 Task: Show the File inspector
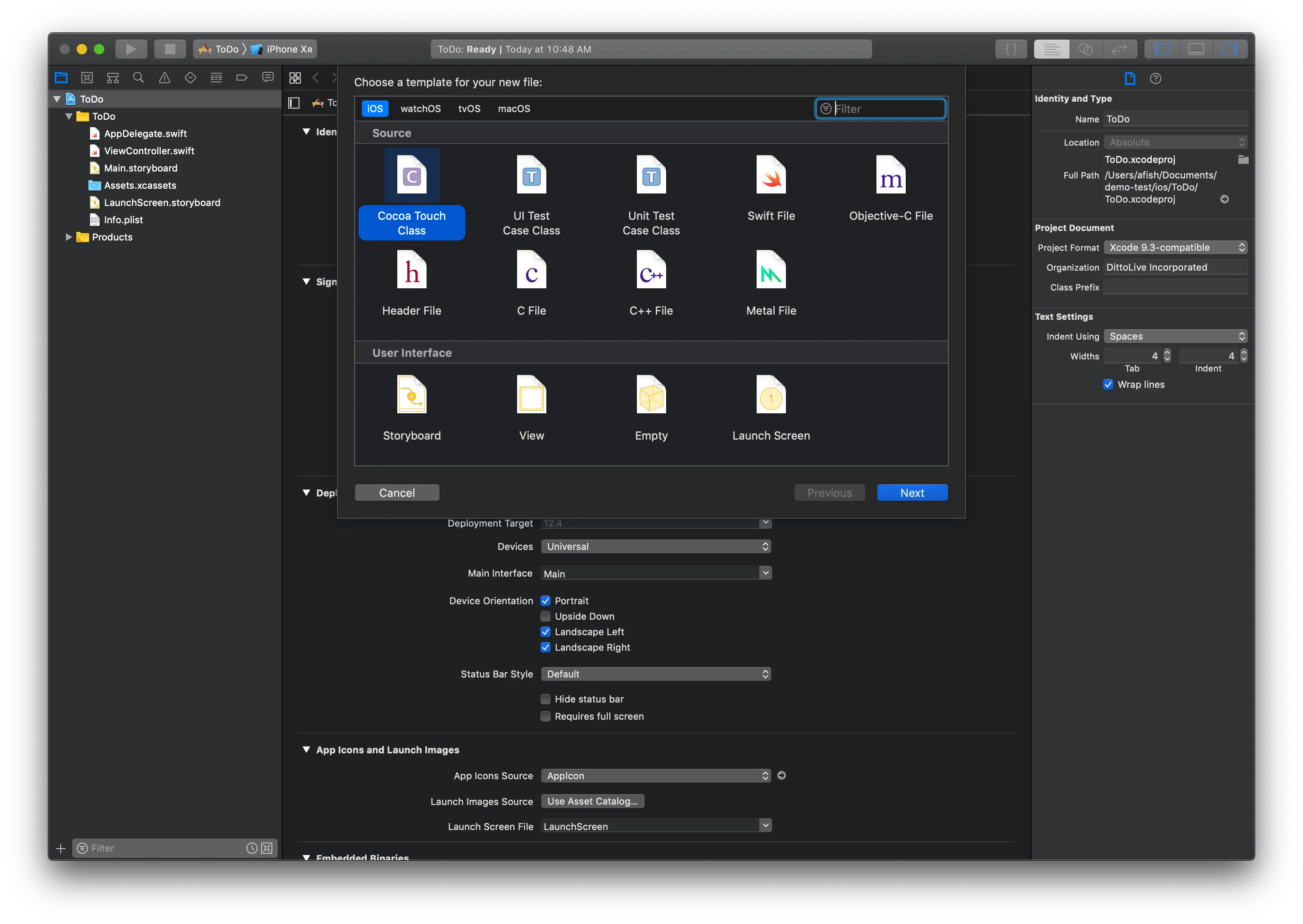(x=1129, y=78)
